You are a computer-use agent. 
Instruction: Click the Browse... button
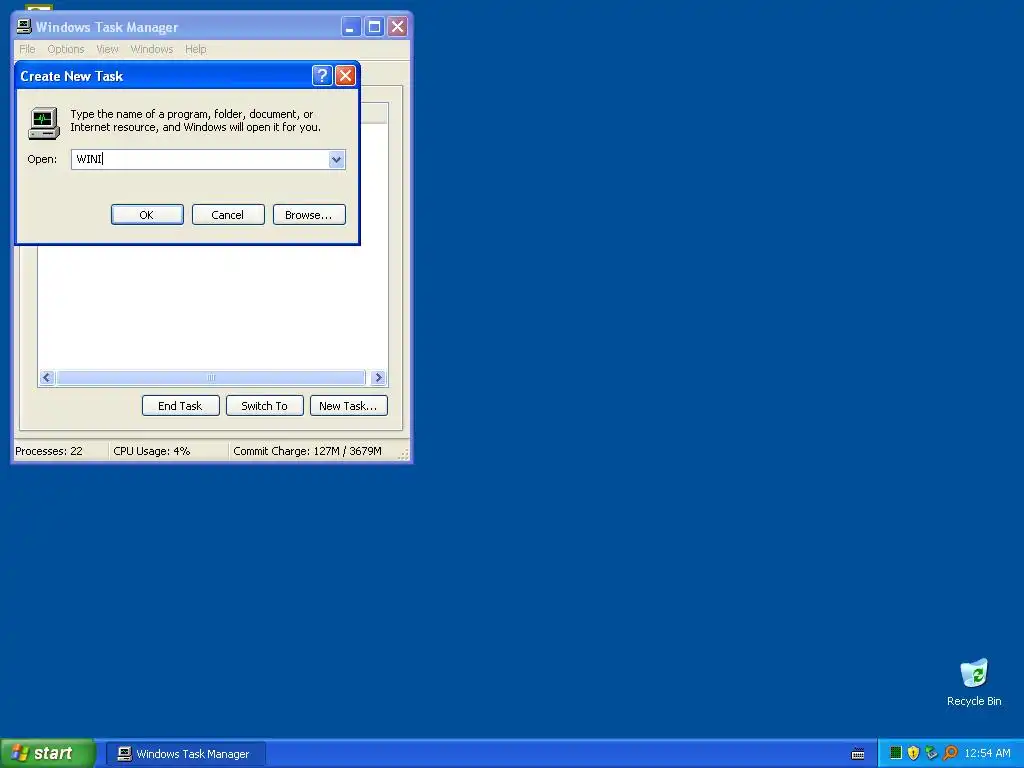[309, 215]
